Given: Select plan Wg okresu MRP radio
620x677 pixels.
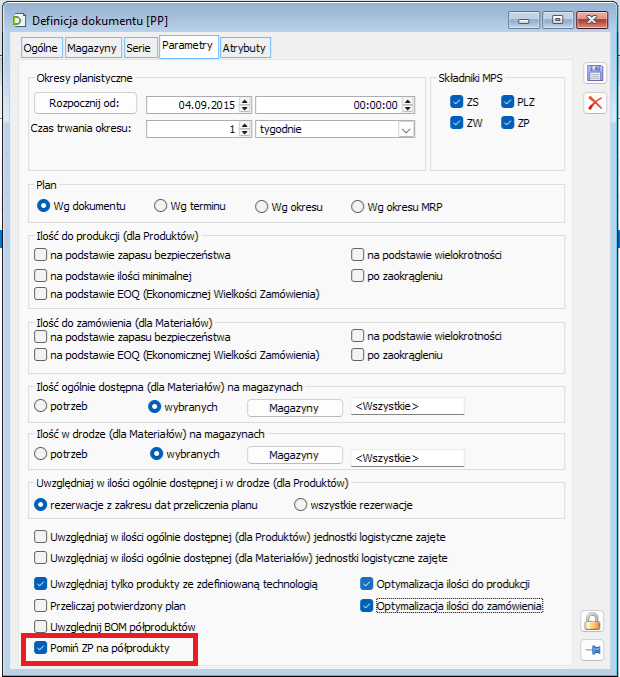Looking at the screenshot, I should 357,207.
